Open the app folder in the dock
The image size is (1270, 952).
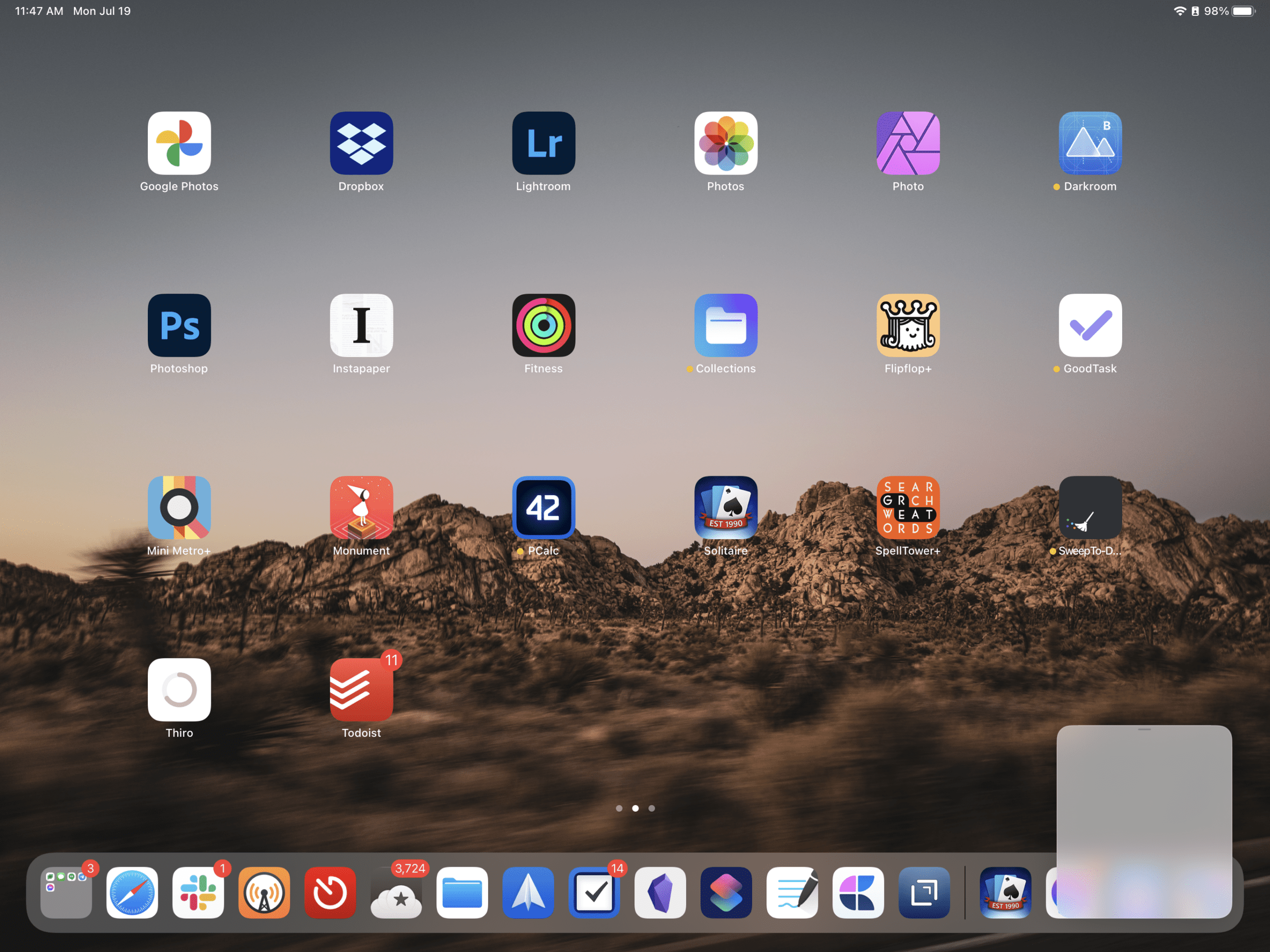click(66, 892)
